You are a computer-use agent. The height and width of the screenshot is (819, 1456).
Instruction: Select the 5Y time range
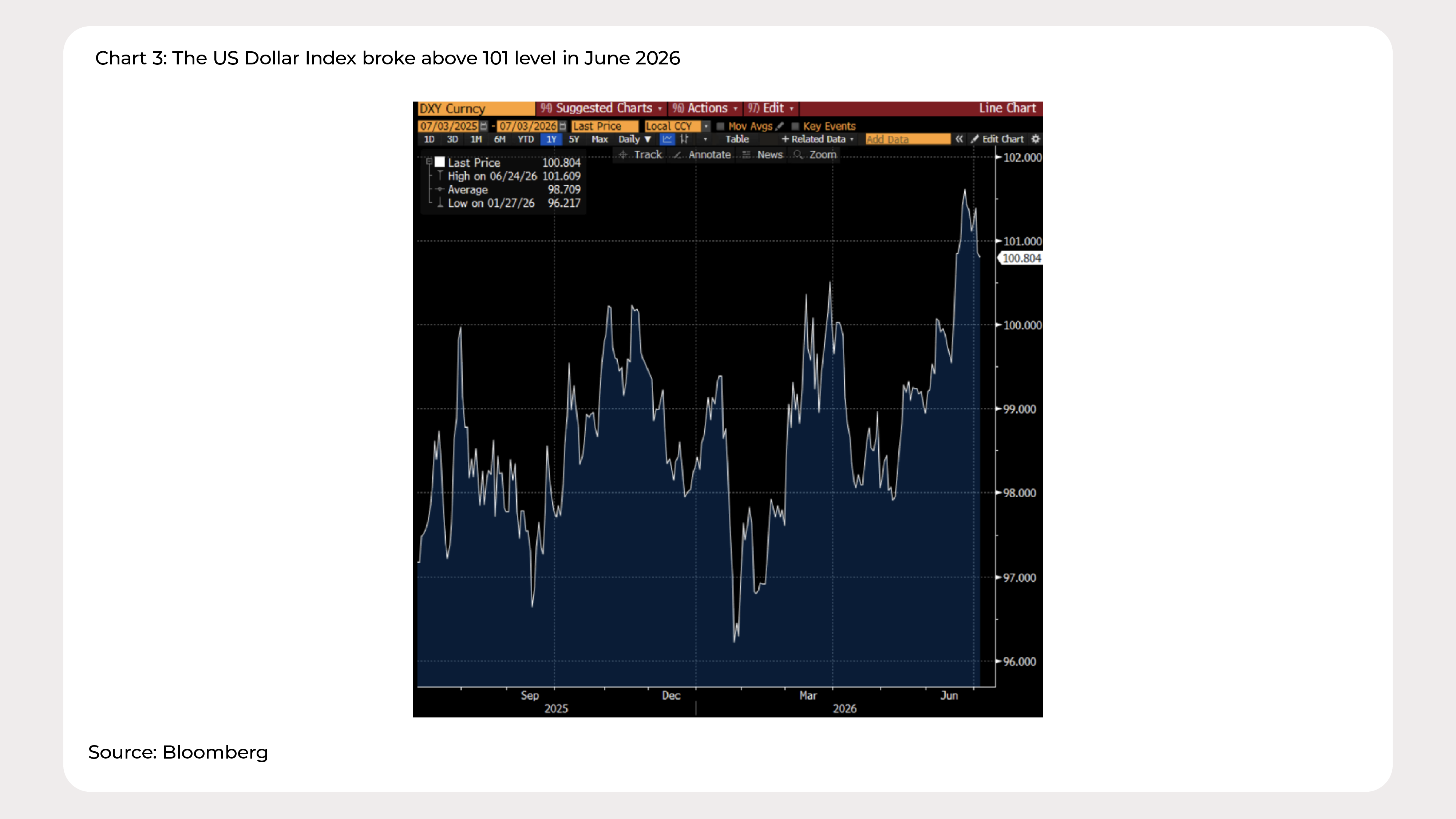coord(574,139)
